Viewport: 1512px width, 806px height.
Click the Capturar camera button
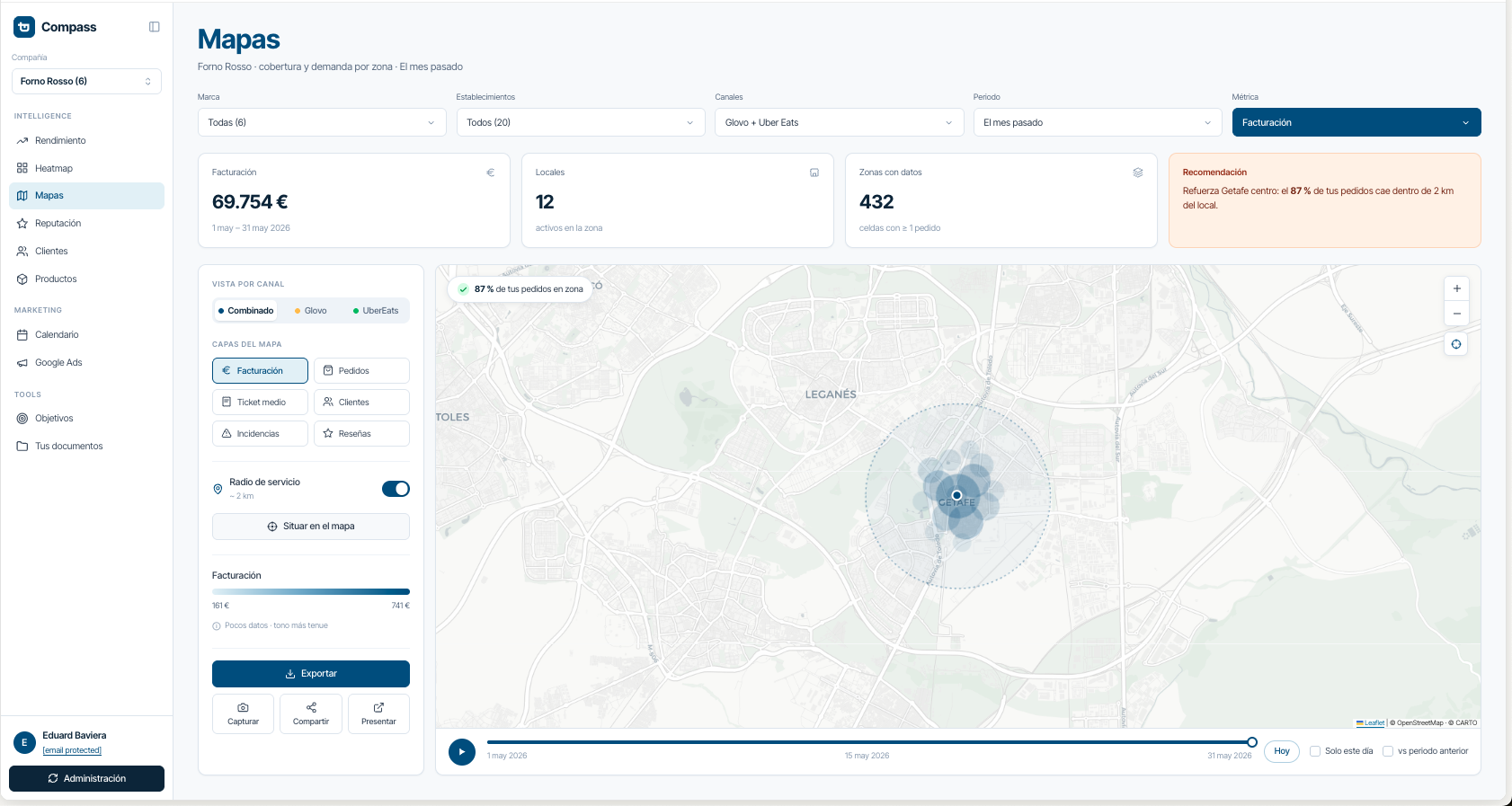(243, 713)
